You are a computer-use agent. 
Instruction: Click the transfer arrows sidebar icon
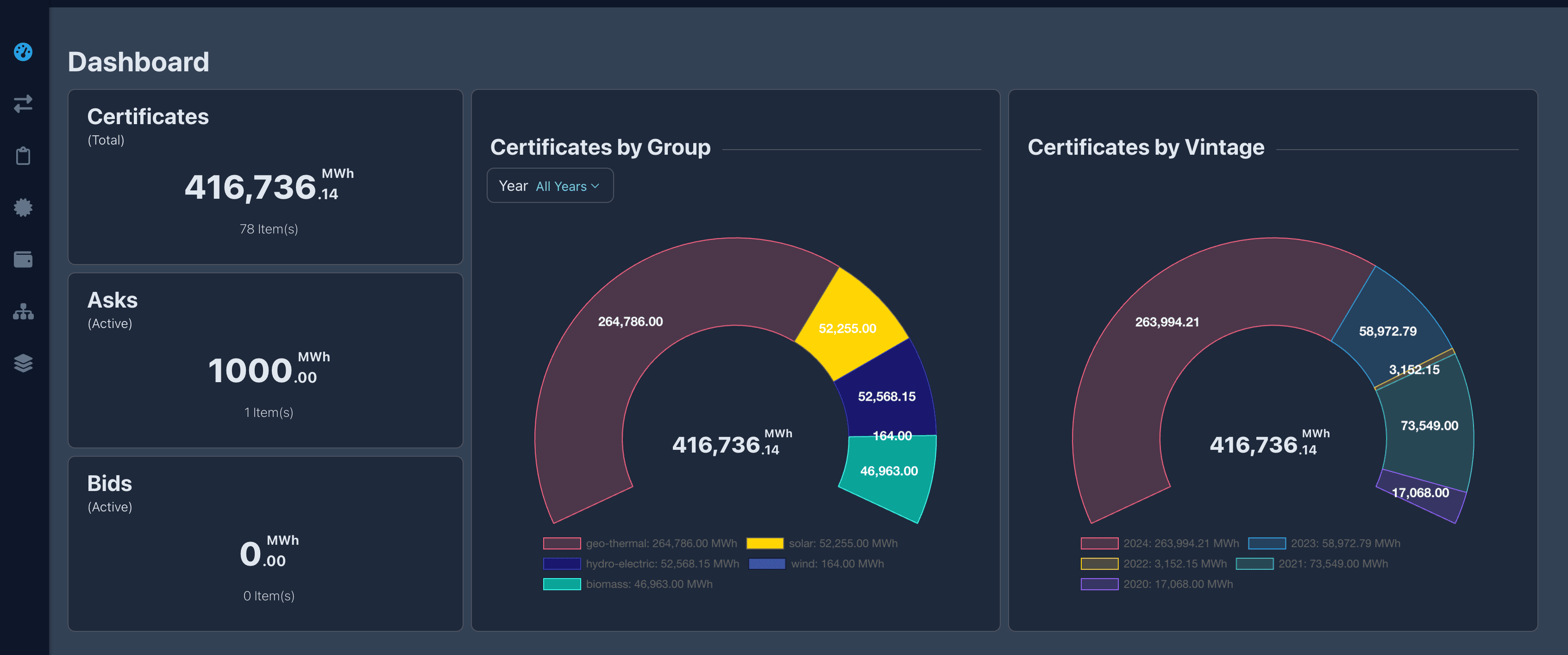click(23, 103)
